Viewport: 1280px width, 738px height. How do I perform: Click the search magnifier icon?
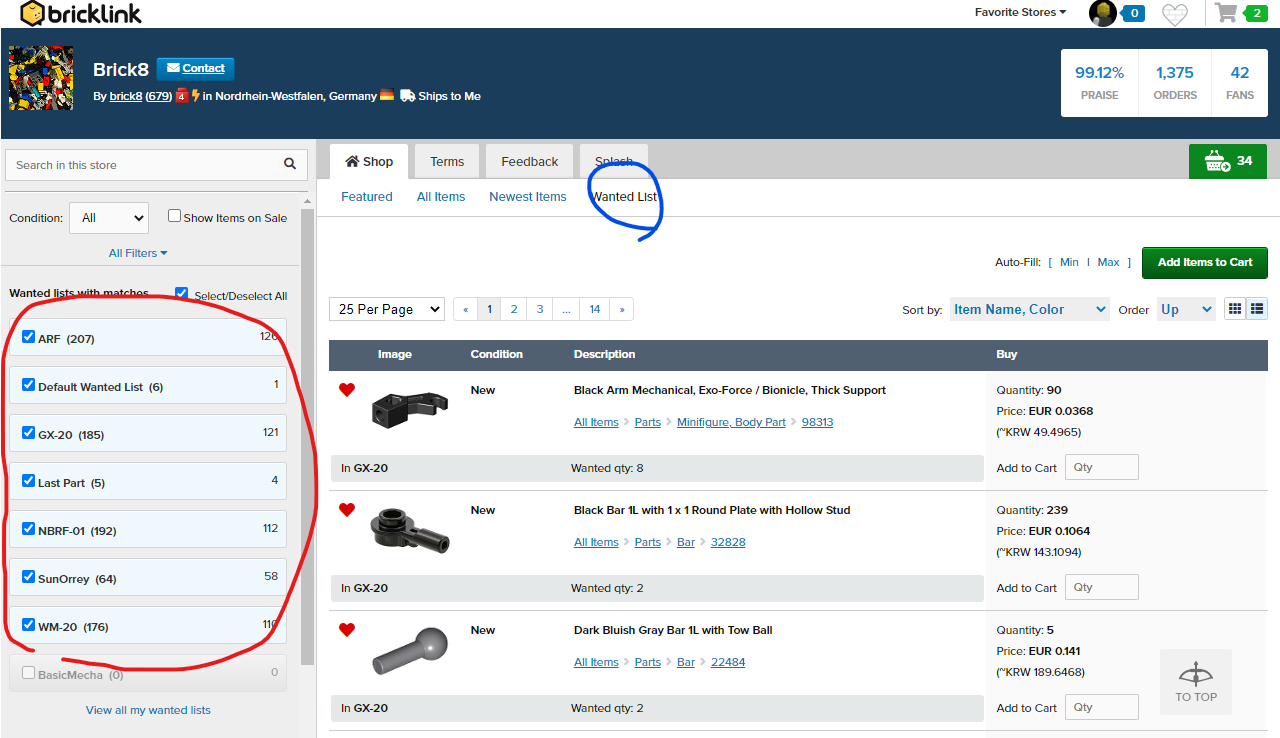coord(290,164)
